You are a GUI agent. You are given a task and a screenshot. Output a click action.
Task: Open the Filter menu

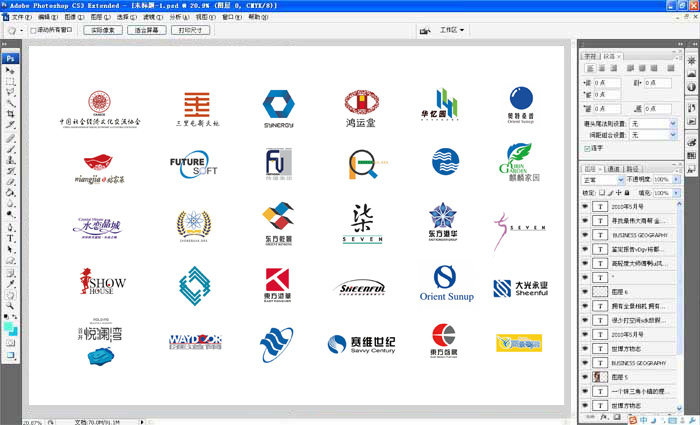pyautogui.click(x=153, y=17)
